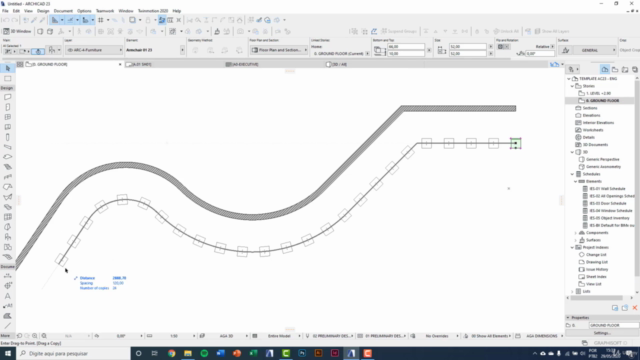Click the Windows Start button
Screen dimensions: 640x360
8,353
